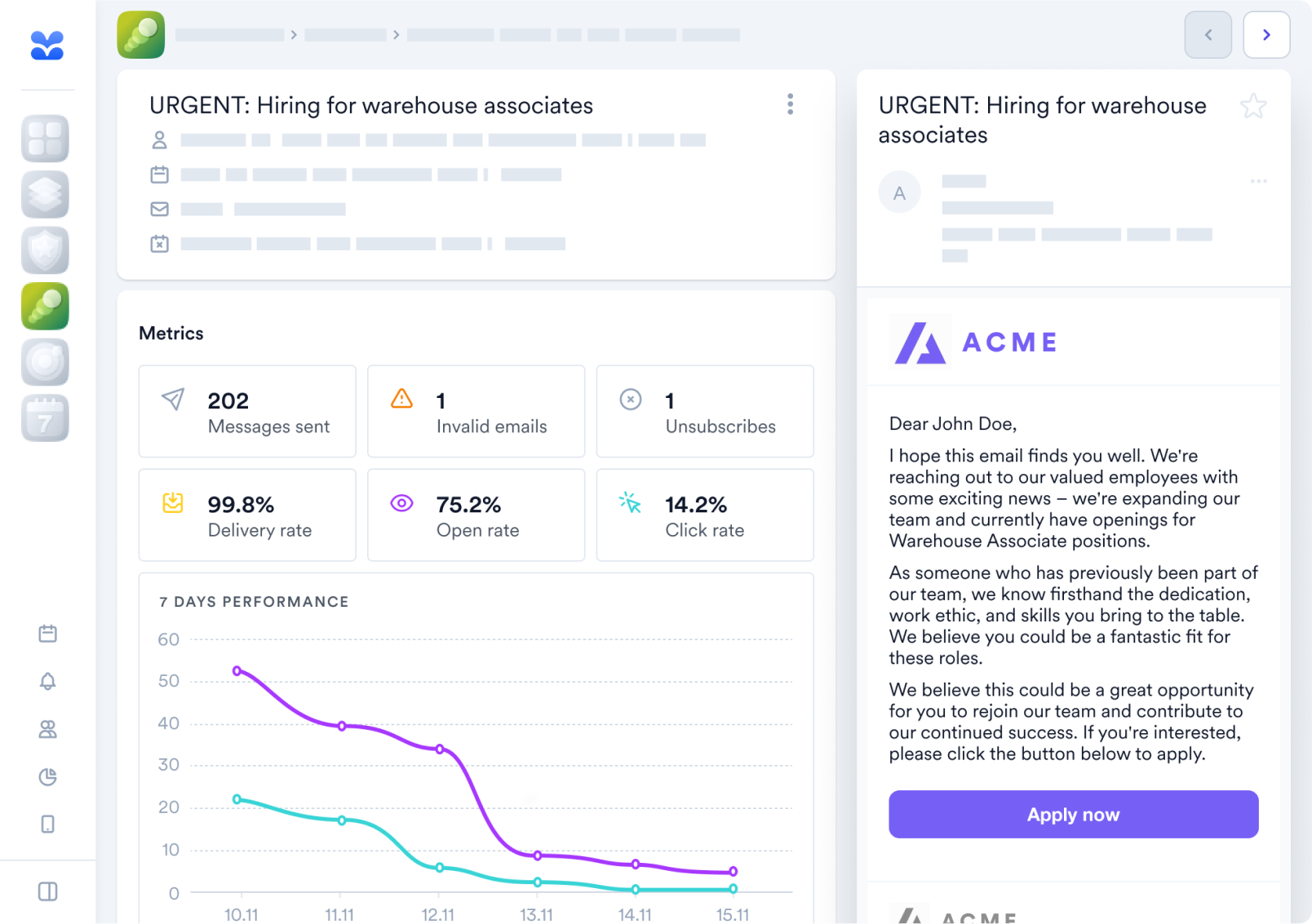Screen dimensions: 1312x924
Task: Click the Open rate metric card
Action: 476,515
